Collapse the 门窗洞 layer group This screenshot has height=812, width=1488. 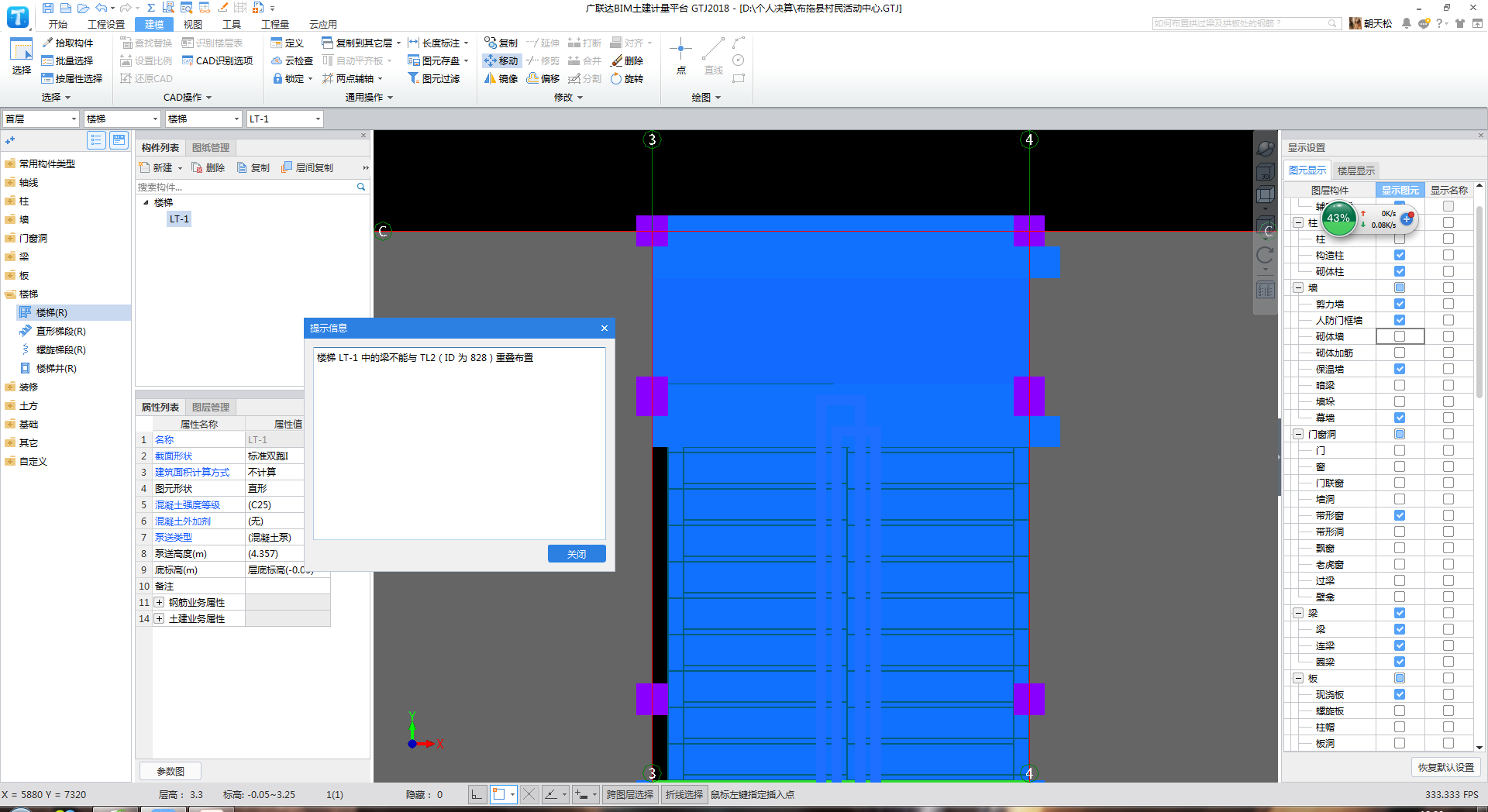coord(1298,434)
